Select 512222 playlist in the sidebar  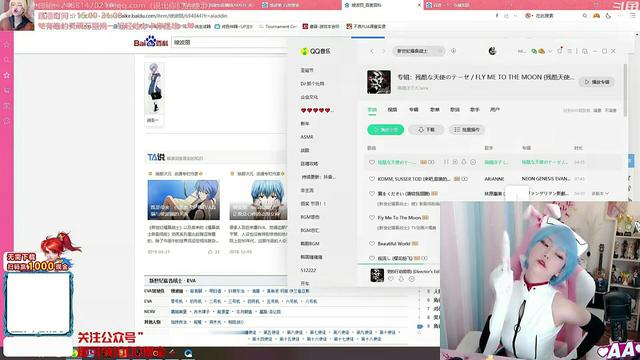pos(308,270)
